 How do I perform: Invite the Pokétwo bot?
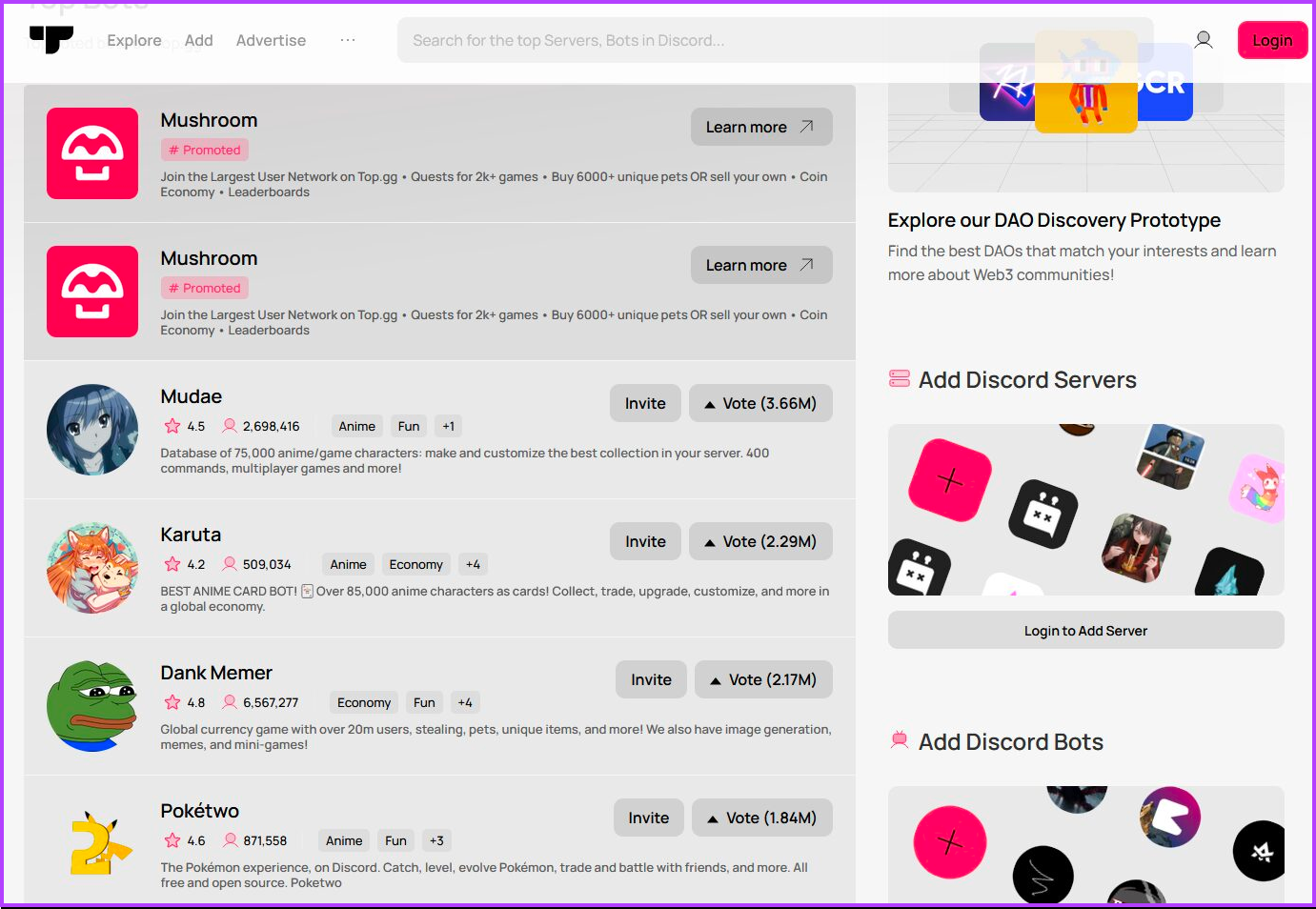tap(649, 818)
